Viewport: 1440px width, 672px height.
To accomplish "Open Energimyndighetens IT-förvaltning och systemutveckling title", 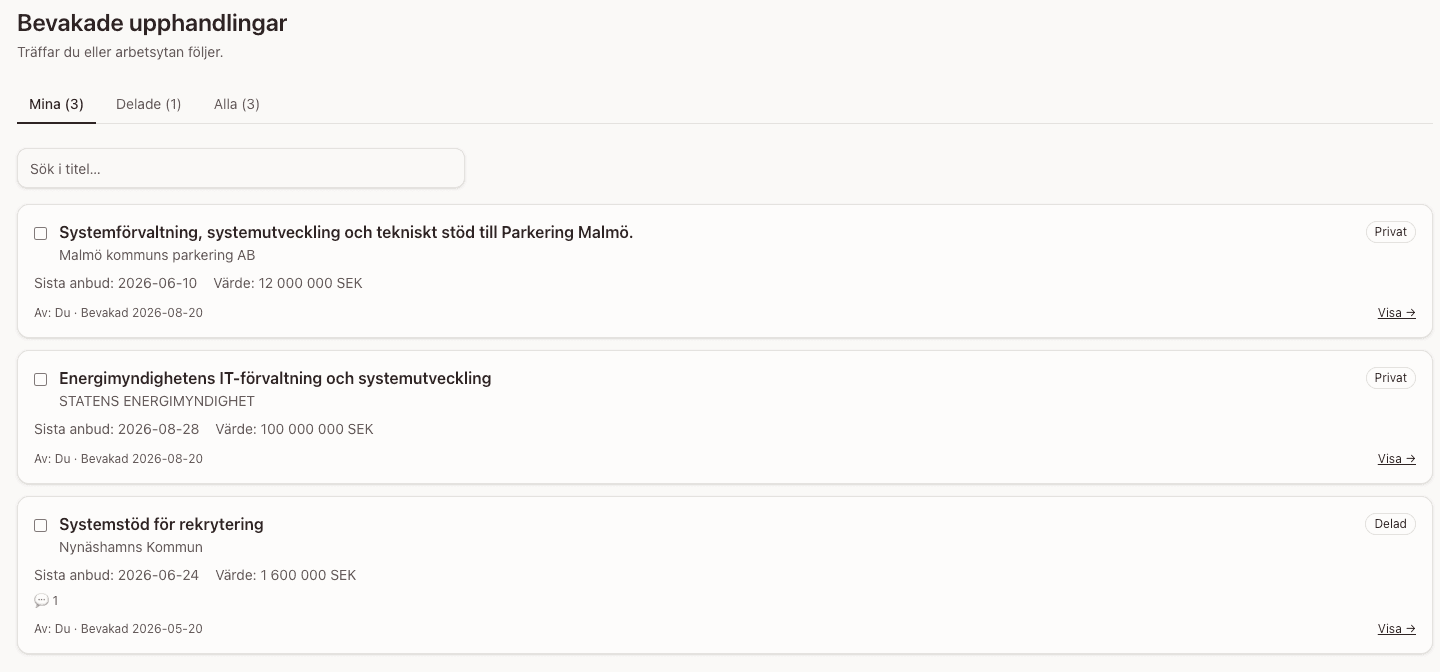I will [x=275, y=379].
